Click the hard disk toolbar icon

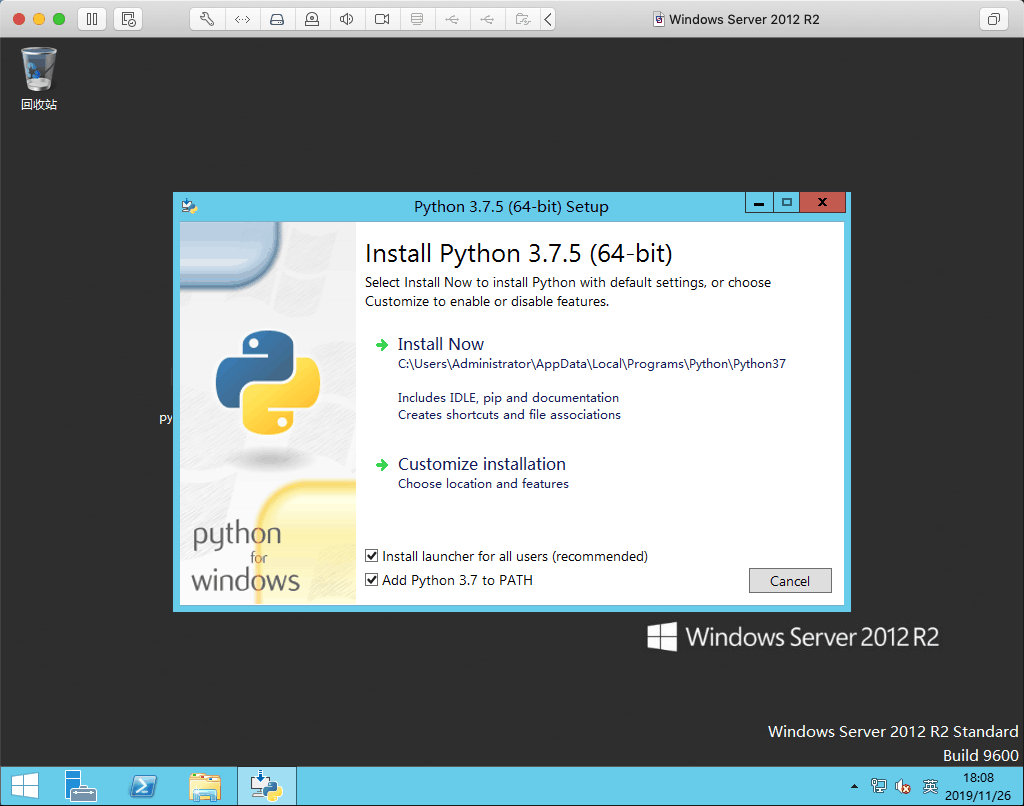click(277, 19)
